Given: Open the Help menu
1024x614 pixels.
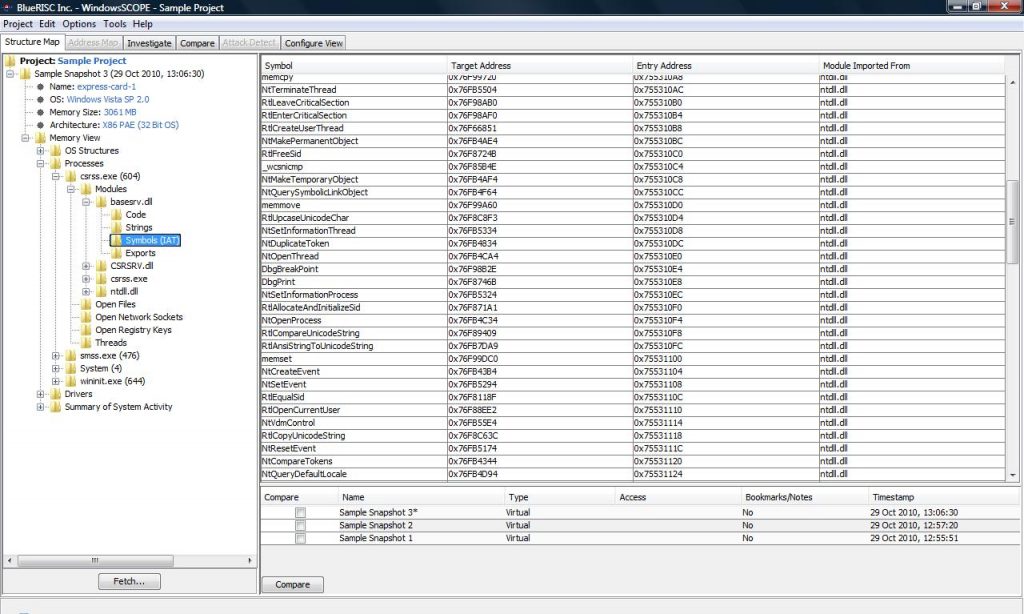Looking at the screenshot, I should 142,24.
